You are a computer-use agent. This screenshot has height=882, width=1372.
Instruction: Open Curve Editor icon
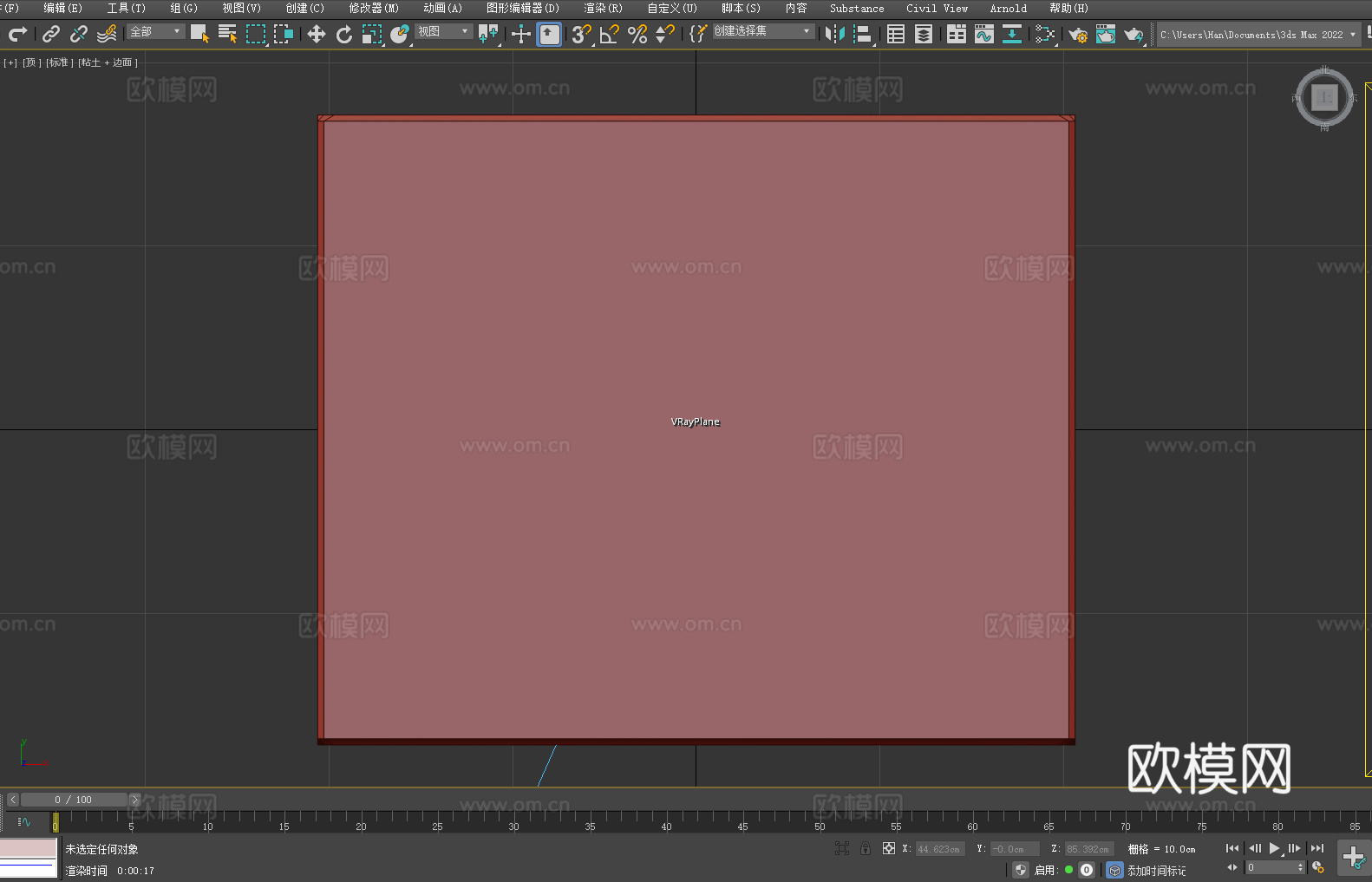(x=984, y=34)
